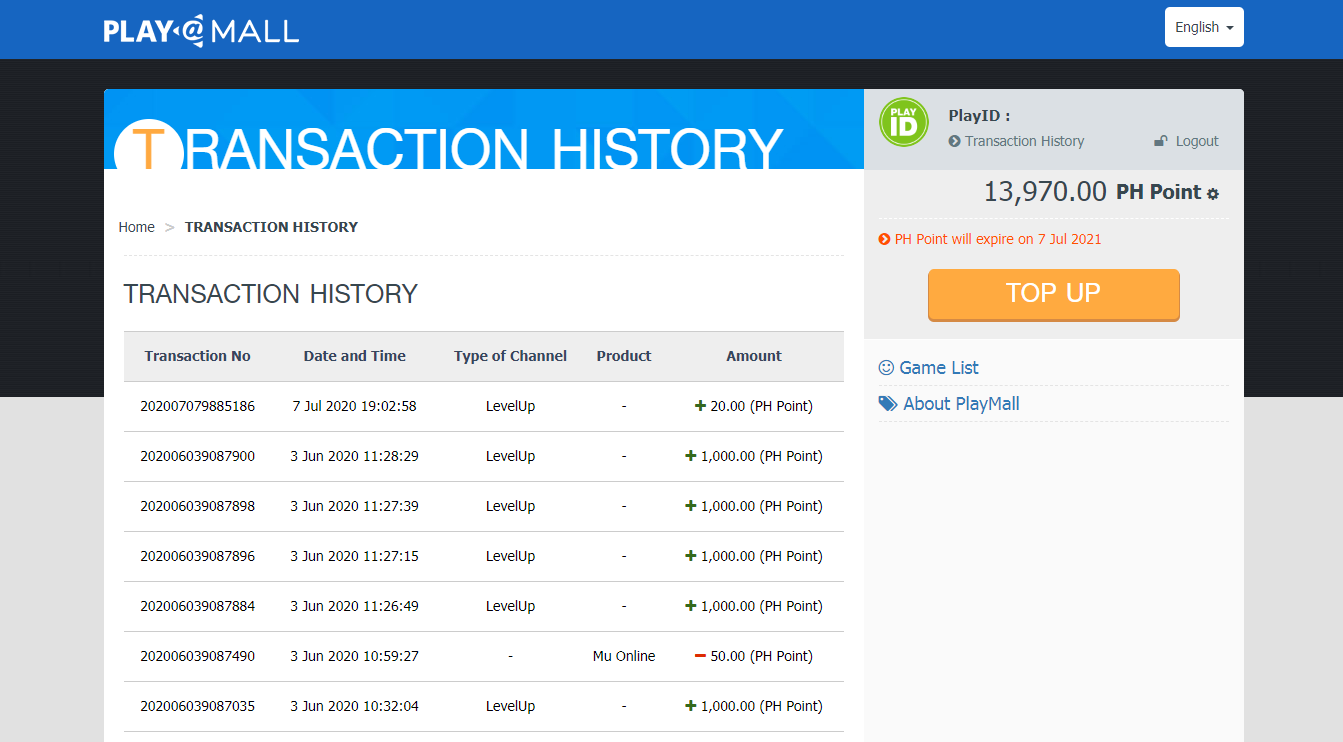The width and height of the screenshot is (1343, 742).
Task: Click the minus 50.00 (PH Point) amount
Action: [x=762, y=656]
